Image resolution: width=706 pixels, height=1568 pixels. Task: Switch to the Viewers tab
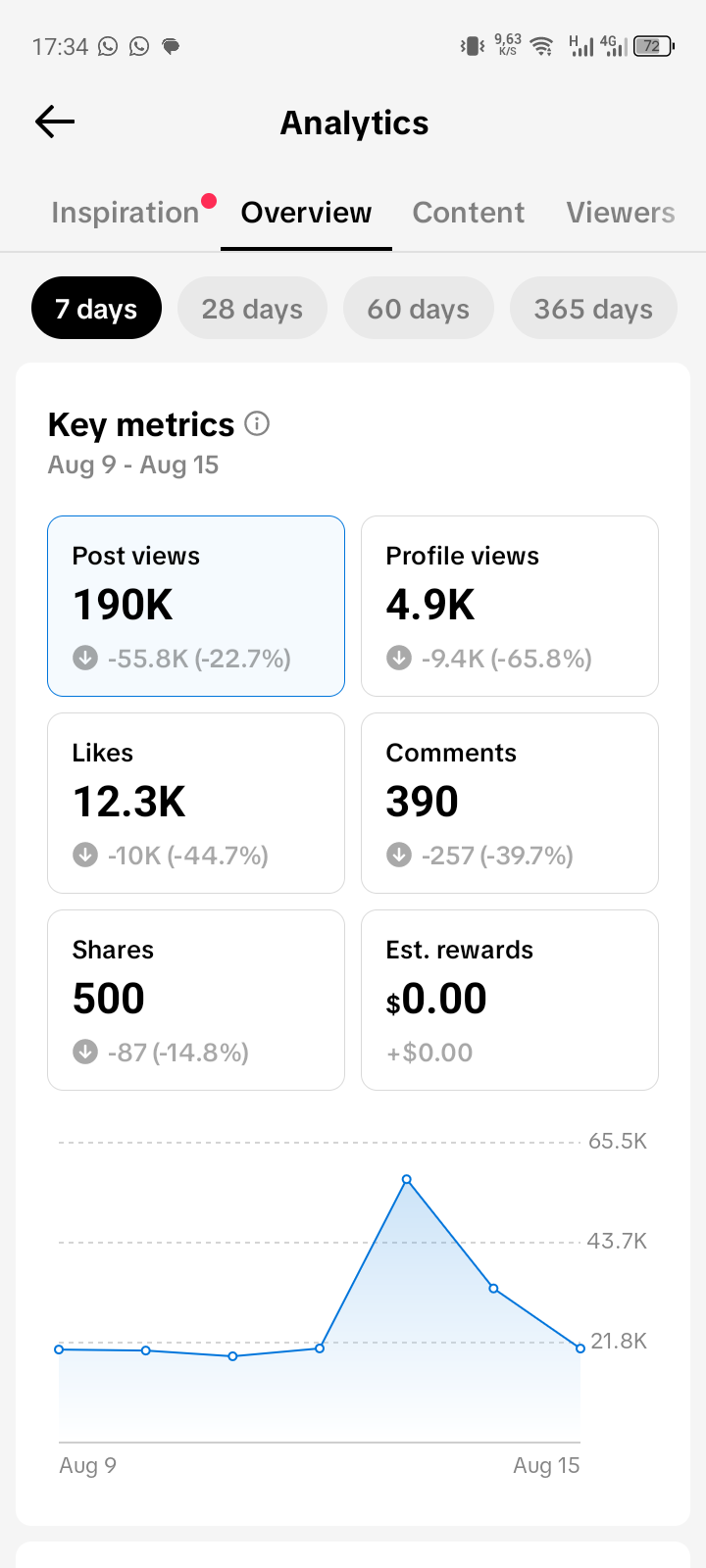pos(621,213)
